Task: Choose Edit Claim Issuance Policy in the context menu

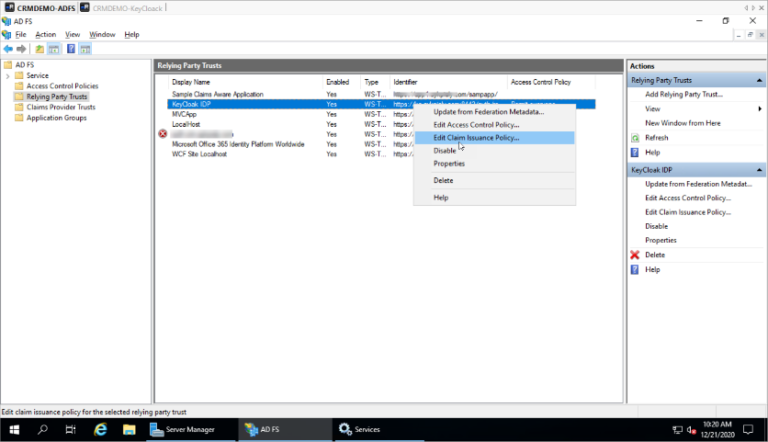Action: pos(476,138)
